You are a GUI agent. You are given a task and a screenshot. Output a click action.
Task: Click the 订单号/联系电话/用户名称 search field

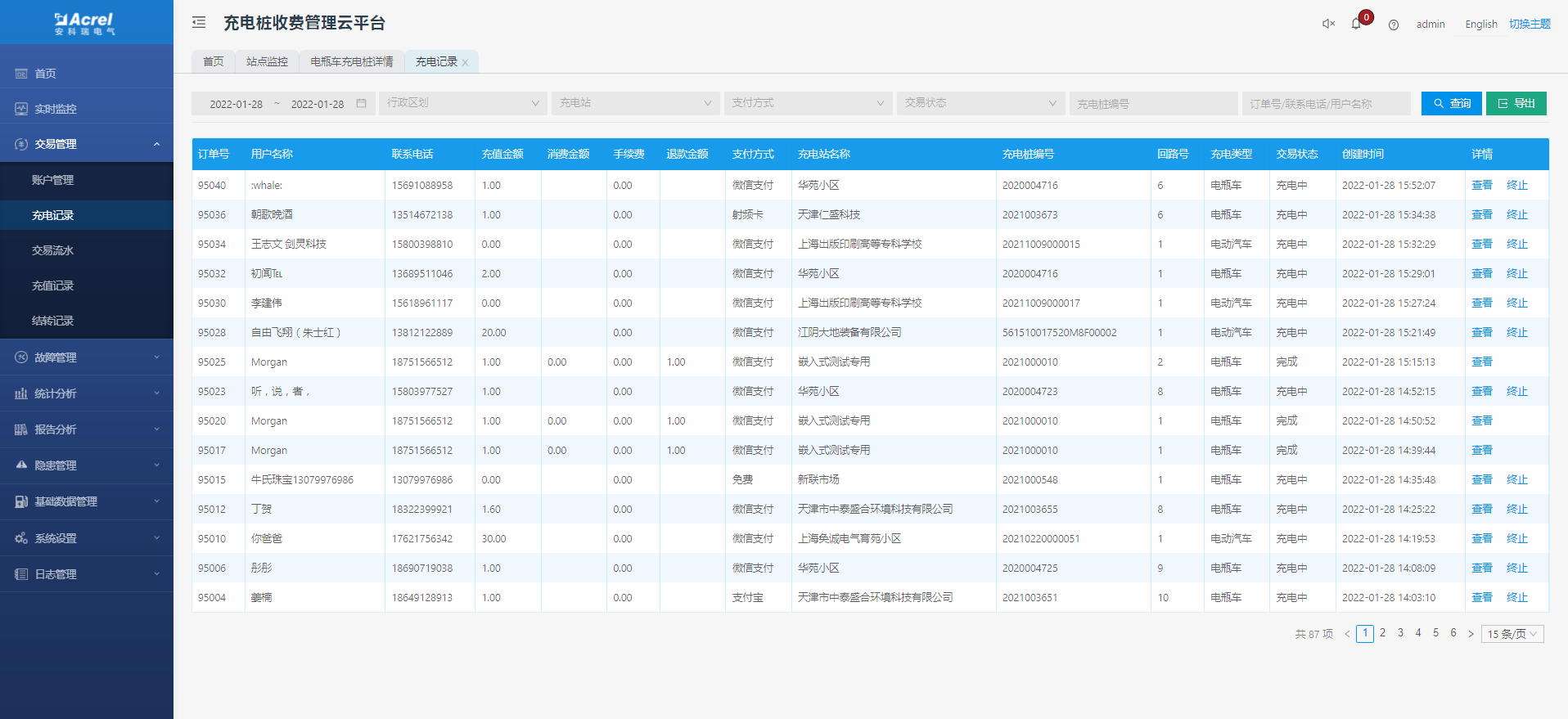coord(1326,103)
